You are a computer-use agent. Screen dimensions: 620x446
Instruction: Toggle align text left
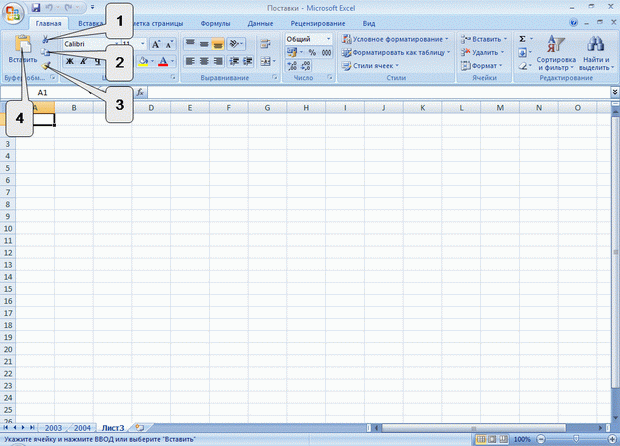click(190, 61)
